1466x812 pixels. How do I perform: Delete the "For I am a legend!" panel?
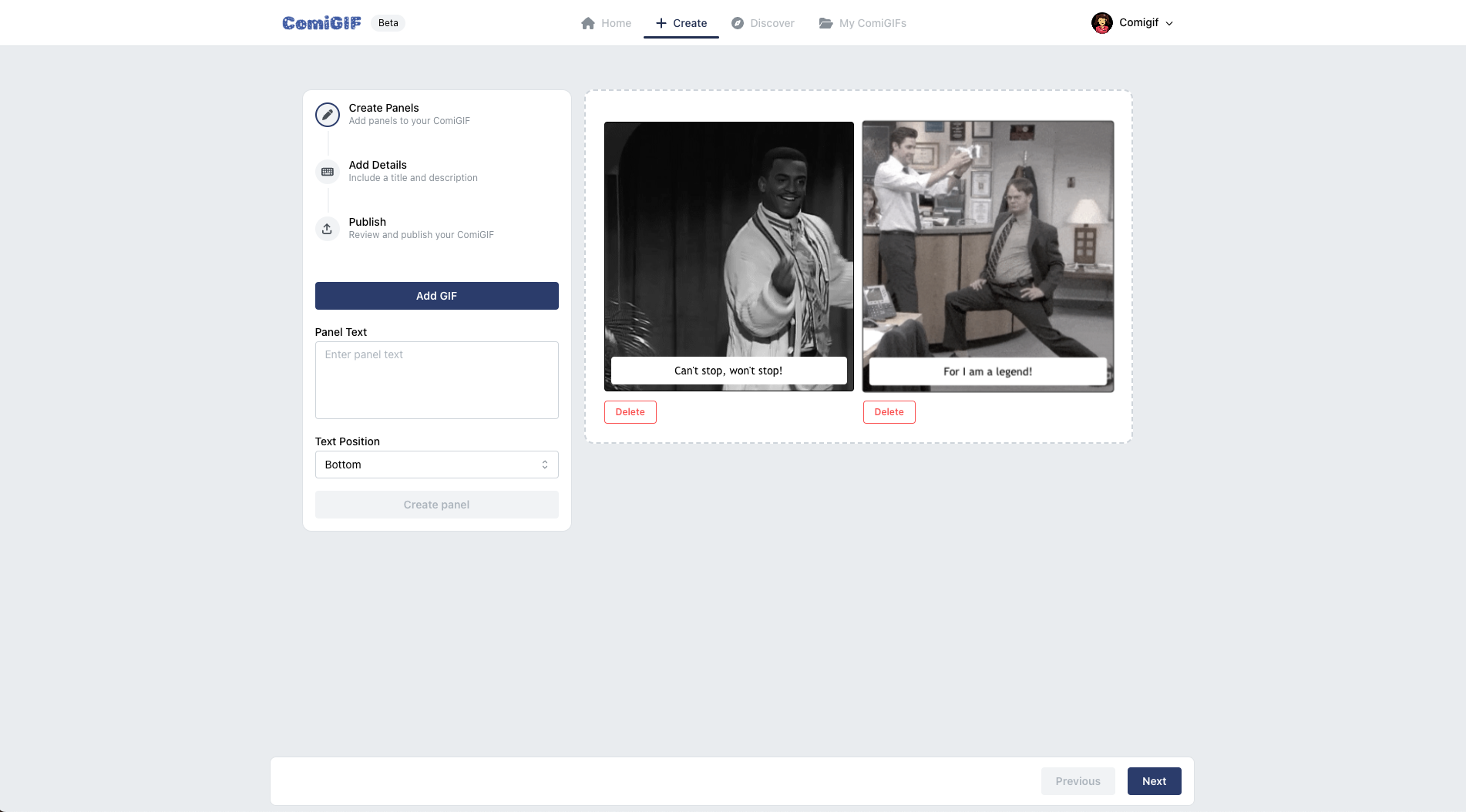click(889, 412)
